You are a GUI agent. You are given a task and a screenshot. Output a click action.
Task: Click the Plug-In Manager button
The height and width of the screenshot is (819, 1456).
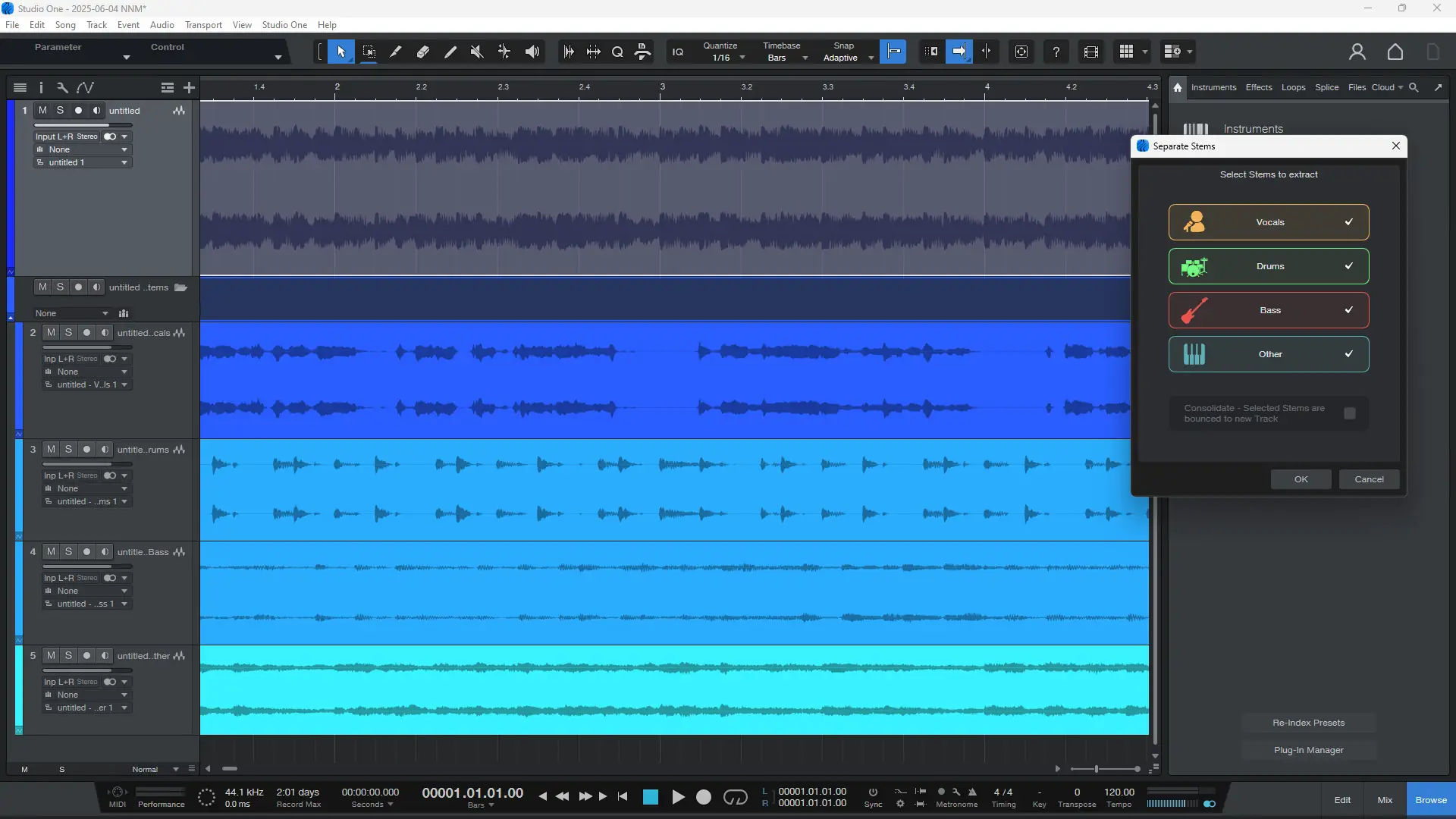coord(1308,750)
